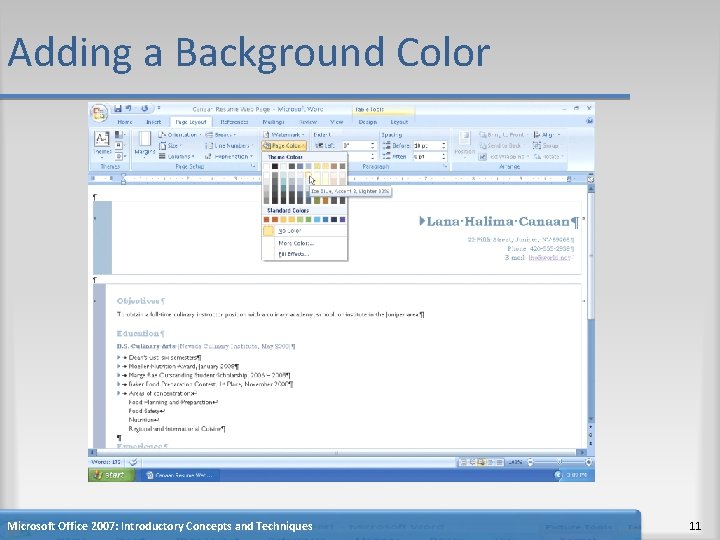
Task: Switch to the References tab
Action: coord(234,122)
